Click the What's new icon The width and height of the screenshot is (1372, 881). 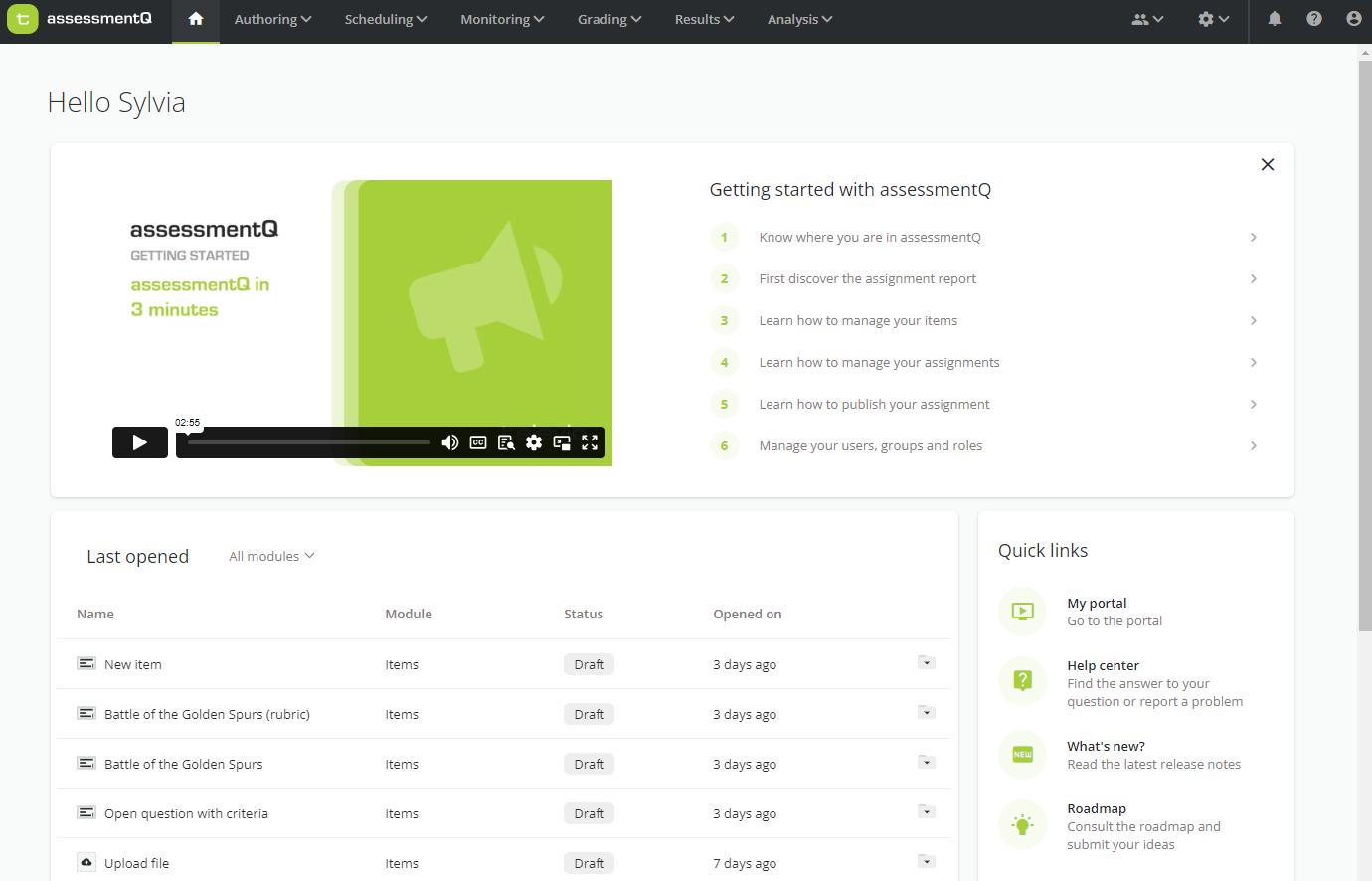[1023, 755]
